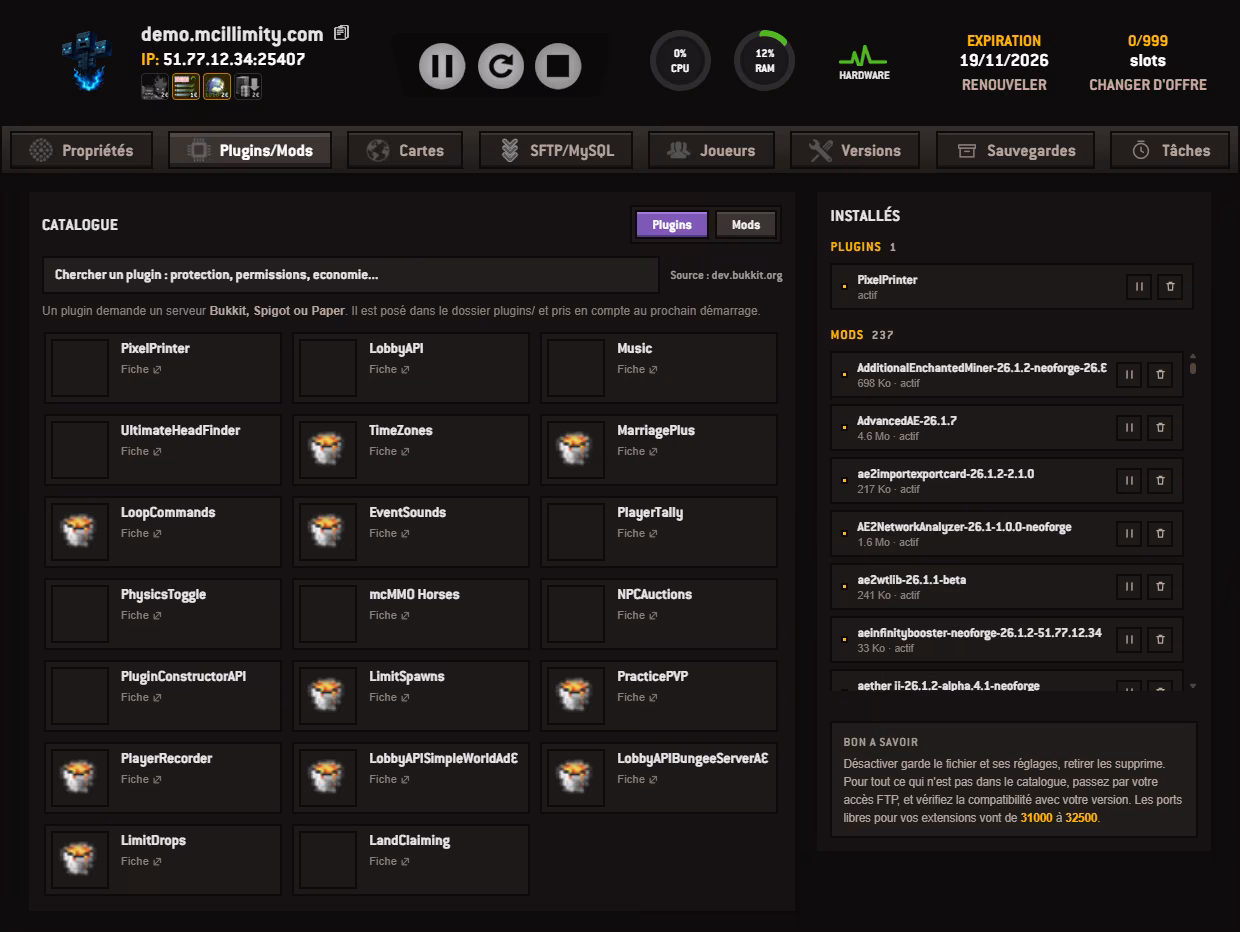Click the PracticePVP plugin thumbnail
This screenshot has width=1240, height=932.
pyautogui.click(x=576, y=696)
